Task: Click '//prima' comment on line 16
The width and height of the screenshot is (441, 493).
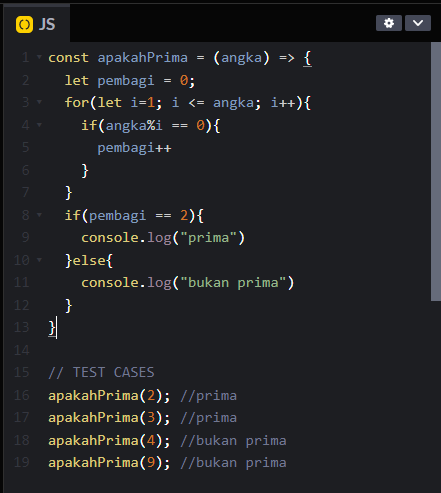Action: 209,396
